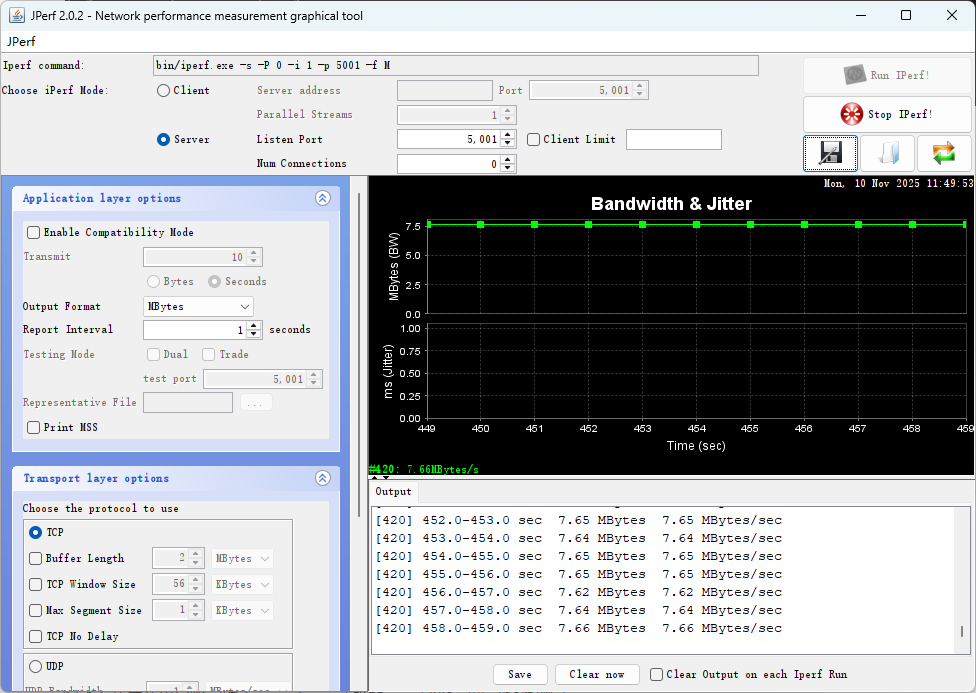Increase the Report Interval seconds value
This screenshot has height=693, width=976.
[x=254, y=325]
